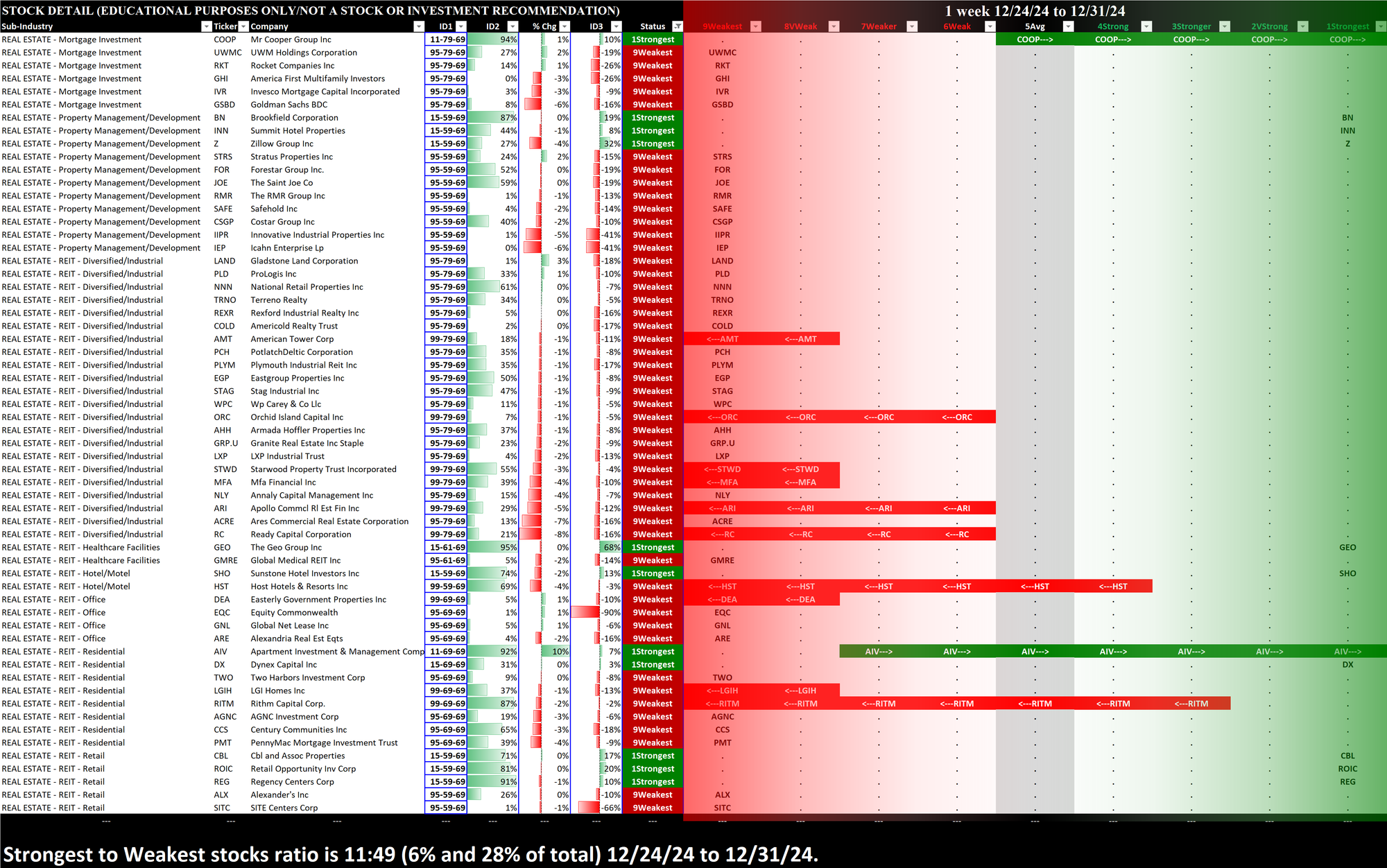Open the 1Strongest column filter dropdown
This screenshot has width=1387, height=868.
(1380, 26)
